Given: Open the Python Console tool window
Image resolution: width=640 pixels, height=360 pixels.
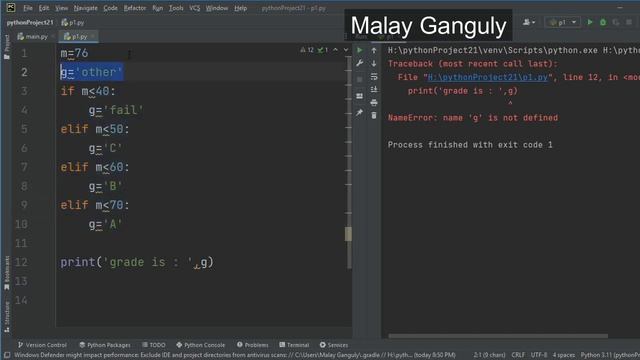Looking at the screenshot, I should [x=200, y=345].
